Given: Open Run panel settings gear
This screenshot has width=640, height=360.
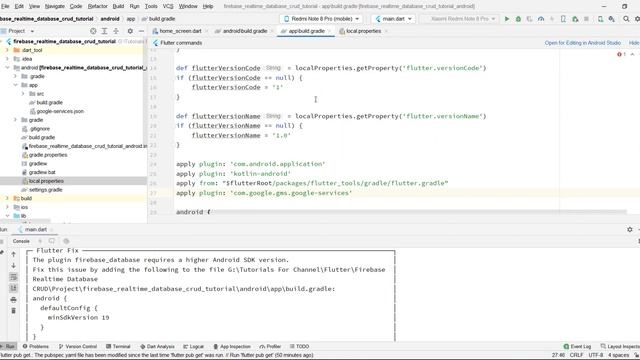Looking at the screenshot, I should click(630, 229).
